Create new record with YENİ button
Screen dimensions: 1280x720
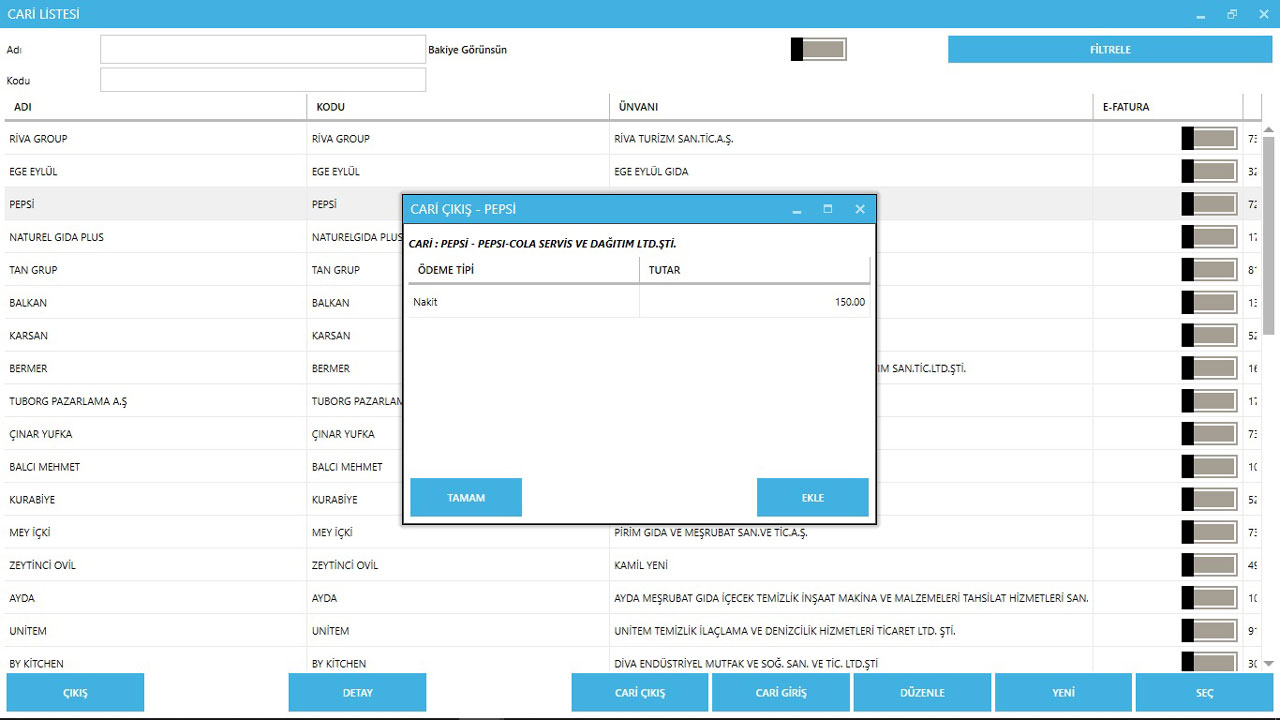click(1063, 692)
